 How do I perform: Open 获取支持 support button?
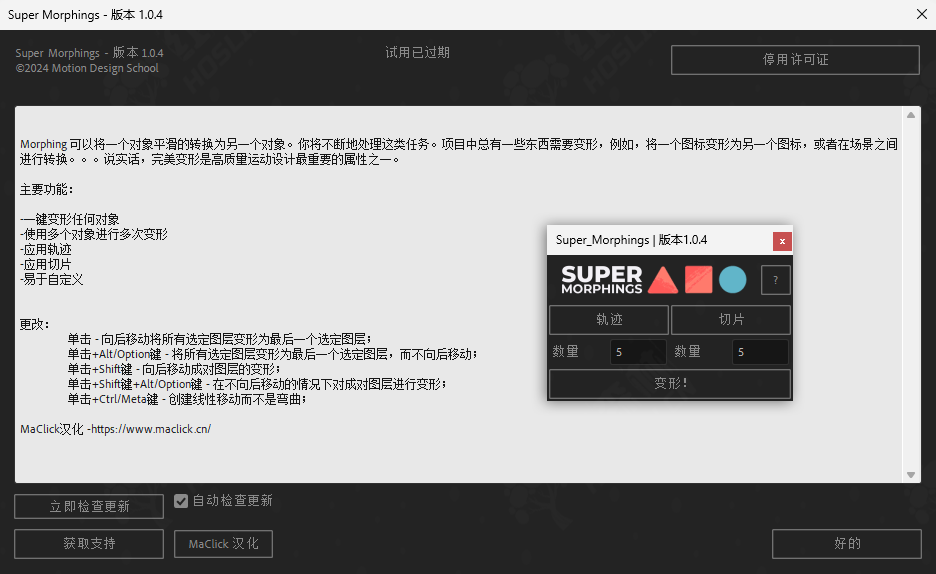click(89, 544)
